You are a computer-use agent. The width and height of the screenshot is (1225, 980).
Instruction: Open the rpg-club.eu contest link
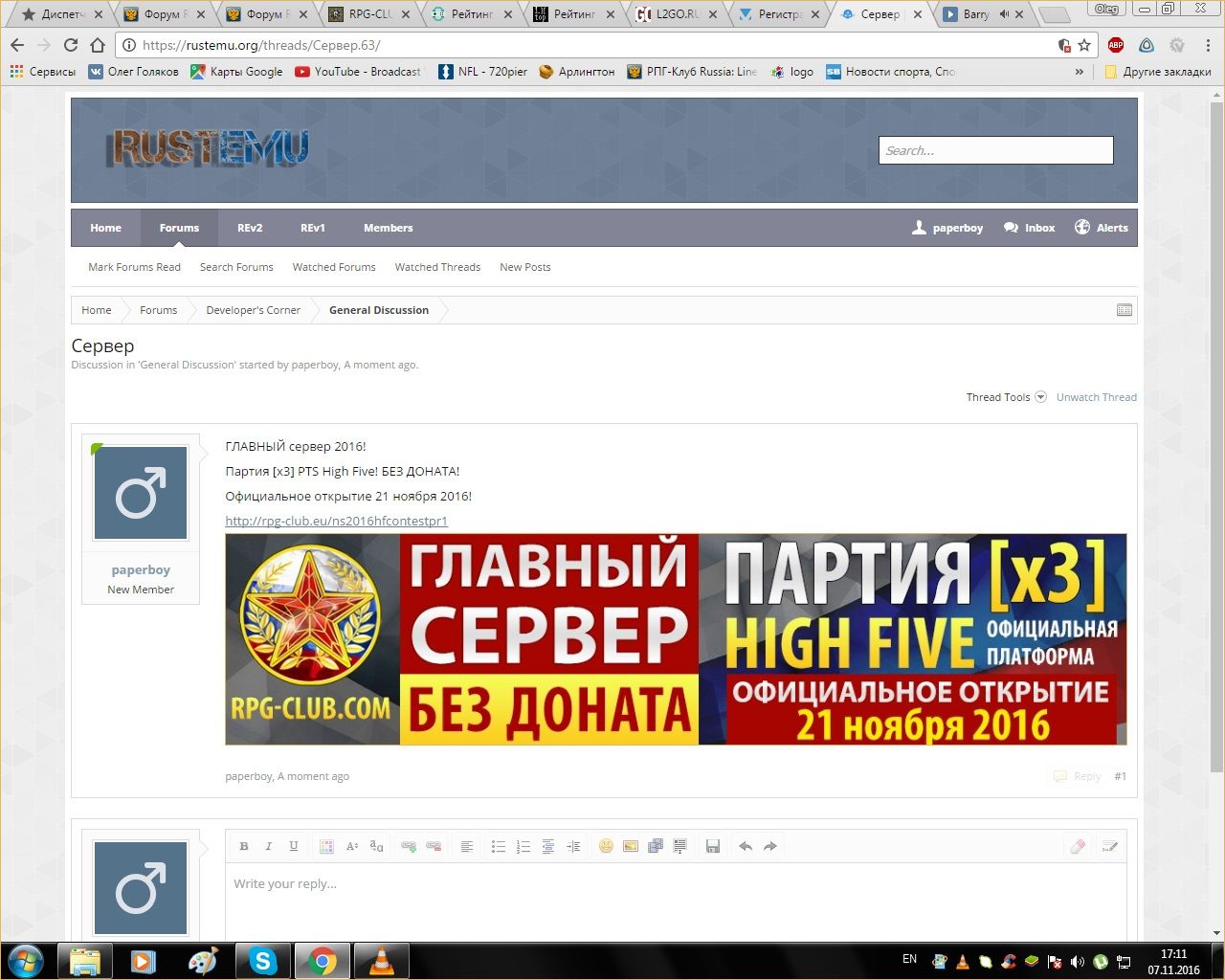pos(337,521)
